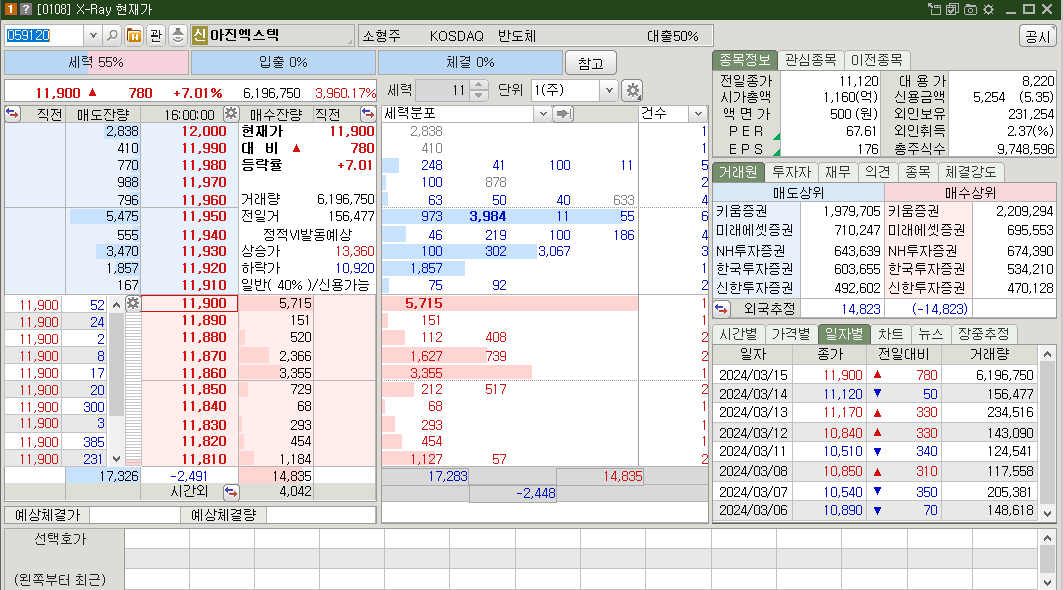This screenshot has height=590, width=1063.
Task: Click the gear icon beside 16:00:00
Action: pos(231,113)
